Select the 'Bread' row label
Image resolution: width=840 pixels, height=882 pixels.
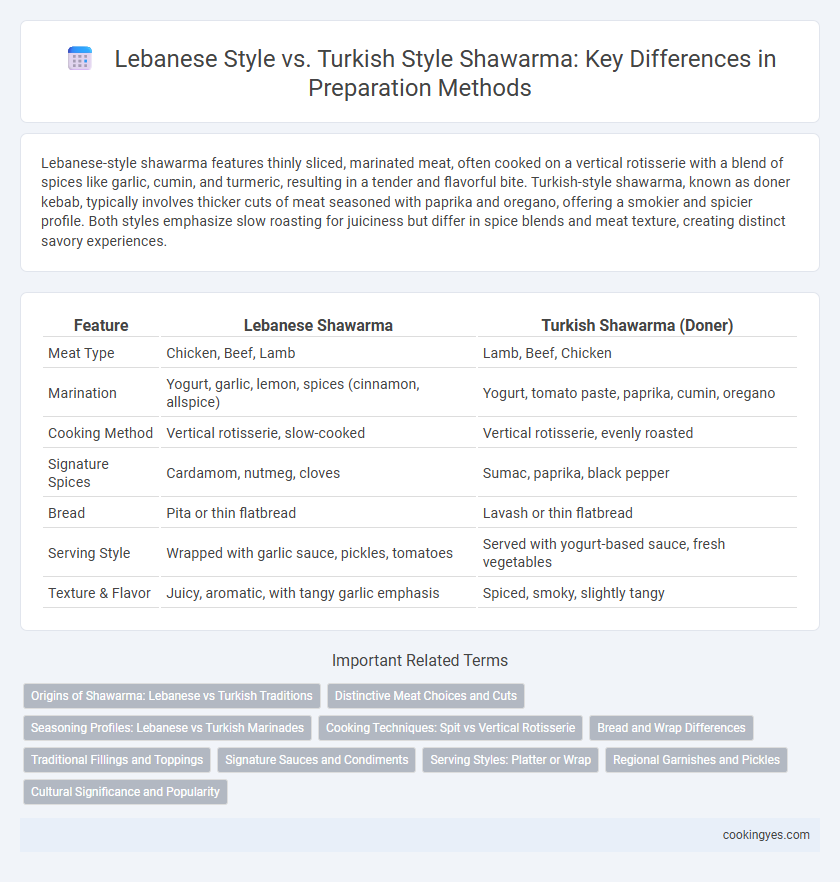[x=66, y=513]
